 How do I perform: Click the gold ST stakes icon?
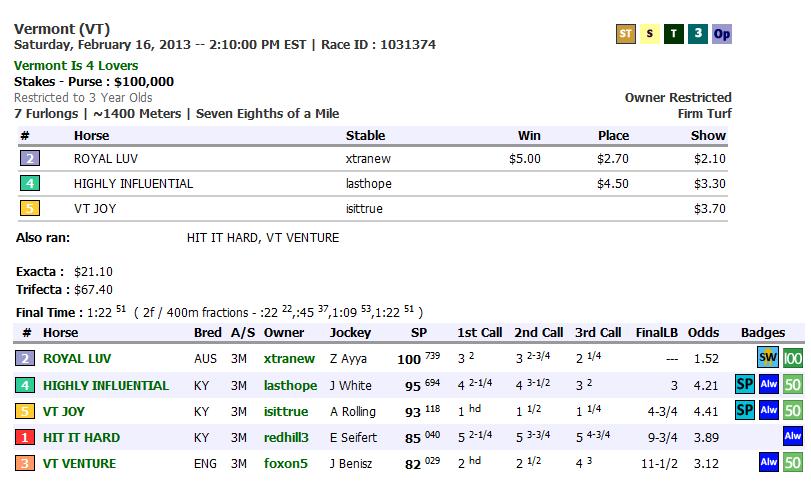point(626,34)
